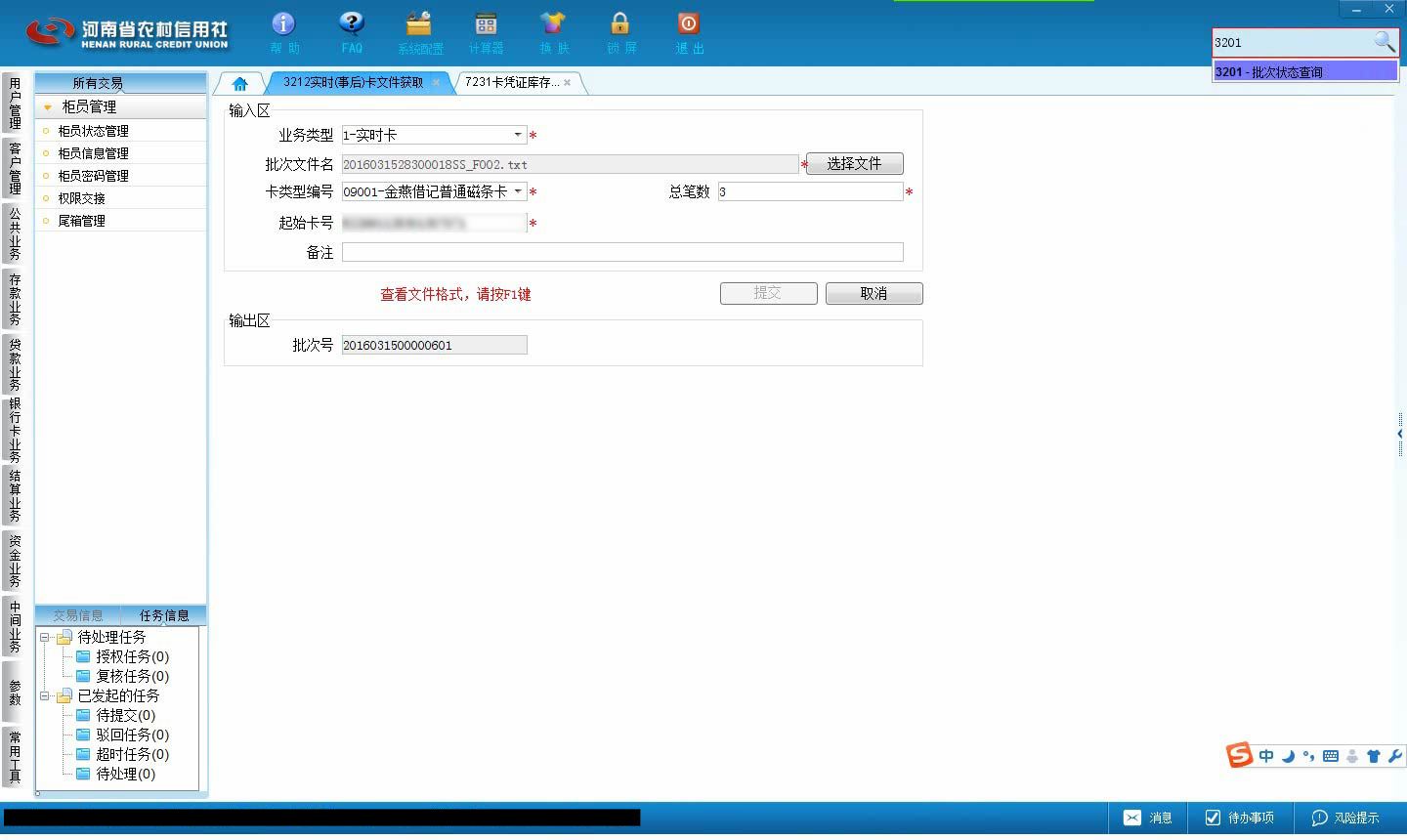
Task: Toggle the 中 Chinese input mode
Action: point(1266,756)
